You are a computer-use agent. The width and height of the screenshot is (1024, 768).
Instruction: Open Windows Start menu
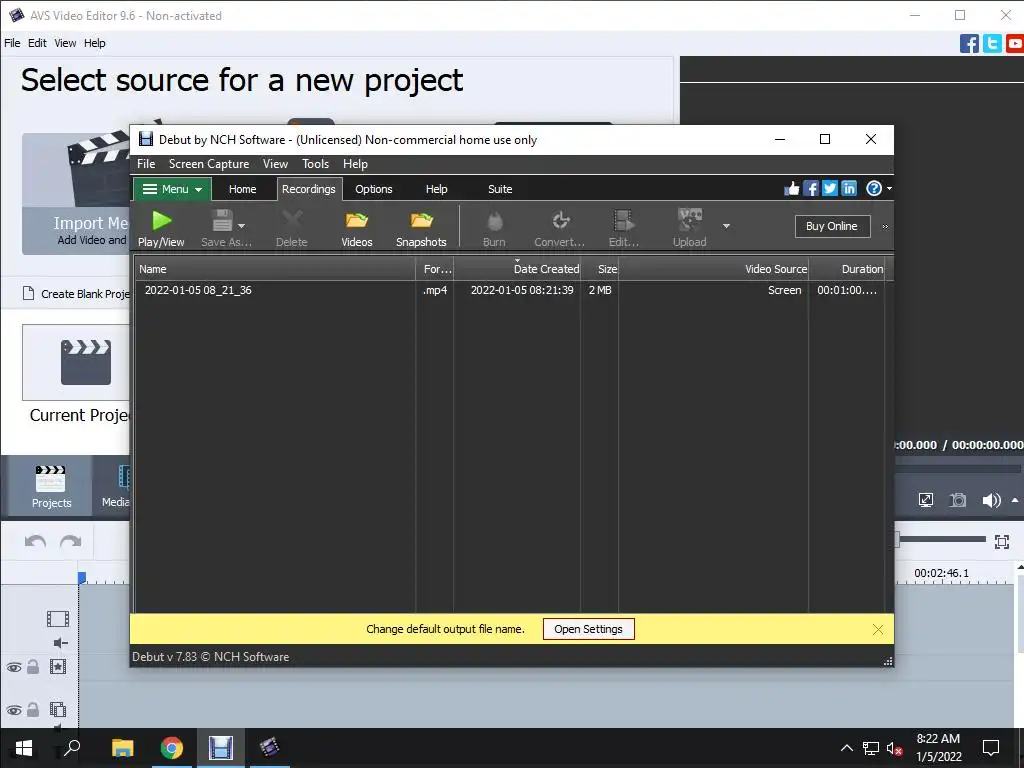(x=24, y=748)
